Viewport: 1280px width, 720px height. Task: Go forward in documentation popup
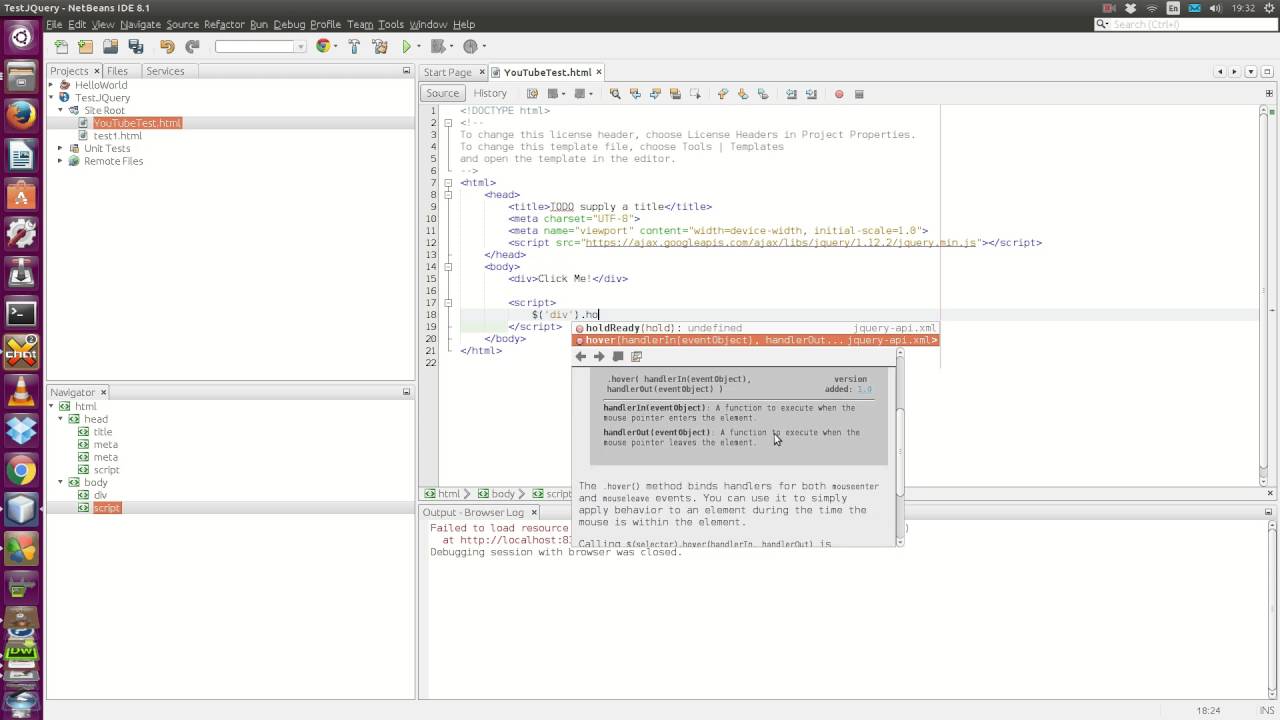point(599,356)
